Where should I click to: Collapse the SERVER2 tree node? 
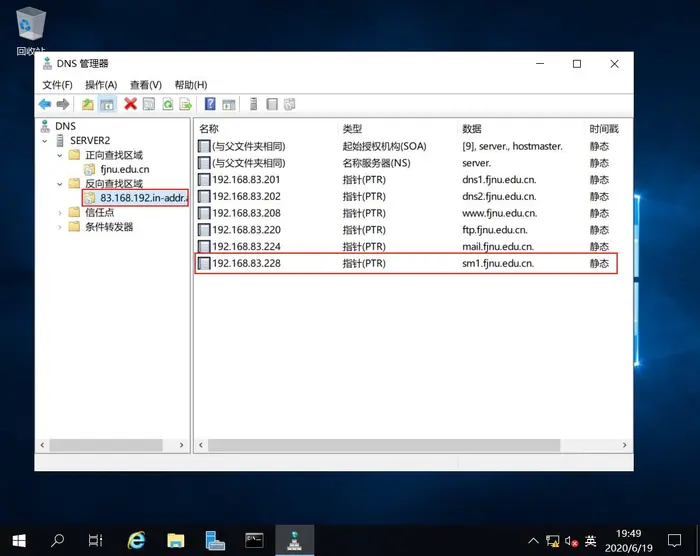[x=45, y=141]
